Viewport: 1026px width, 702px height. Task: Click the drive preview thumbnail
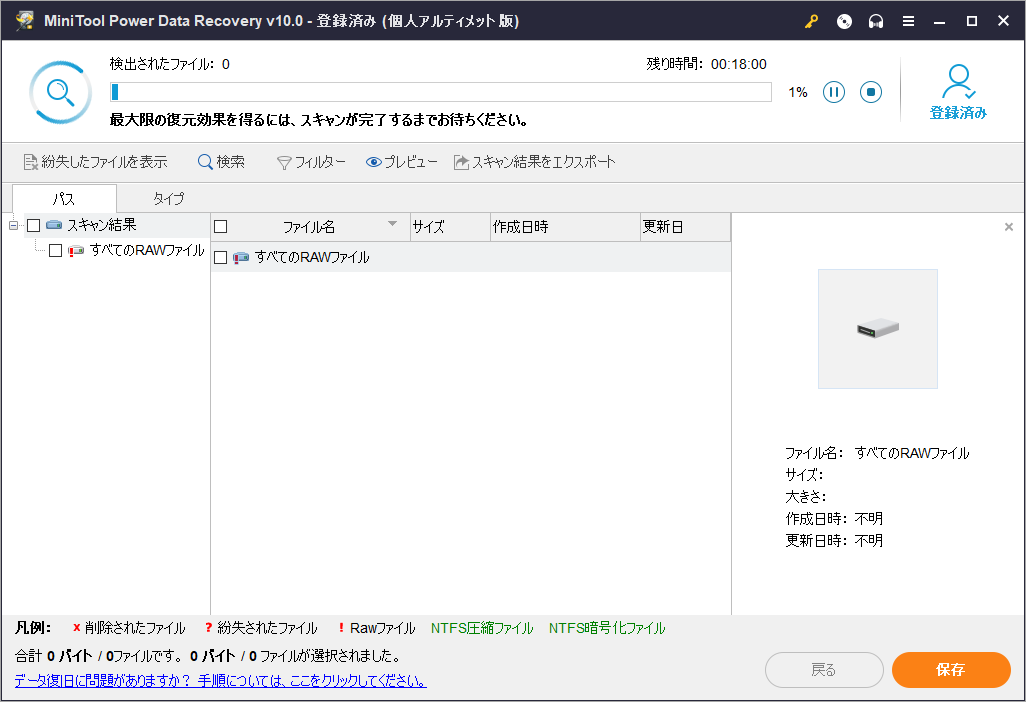[x=877, y=328]
